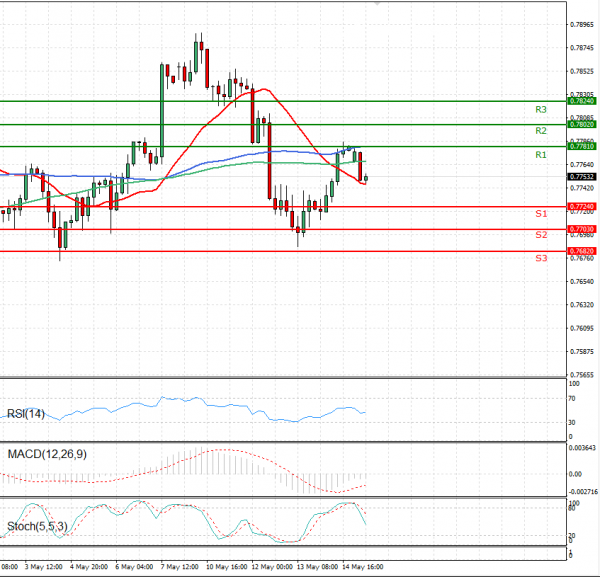Click the 7 May 12:00 time label
Screen dimensions: 600x577
point(179,567)
